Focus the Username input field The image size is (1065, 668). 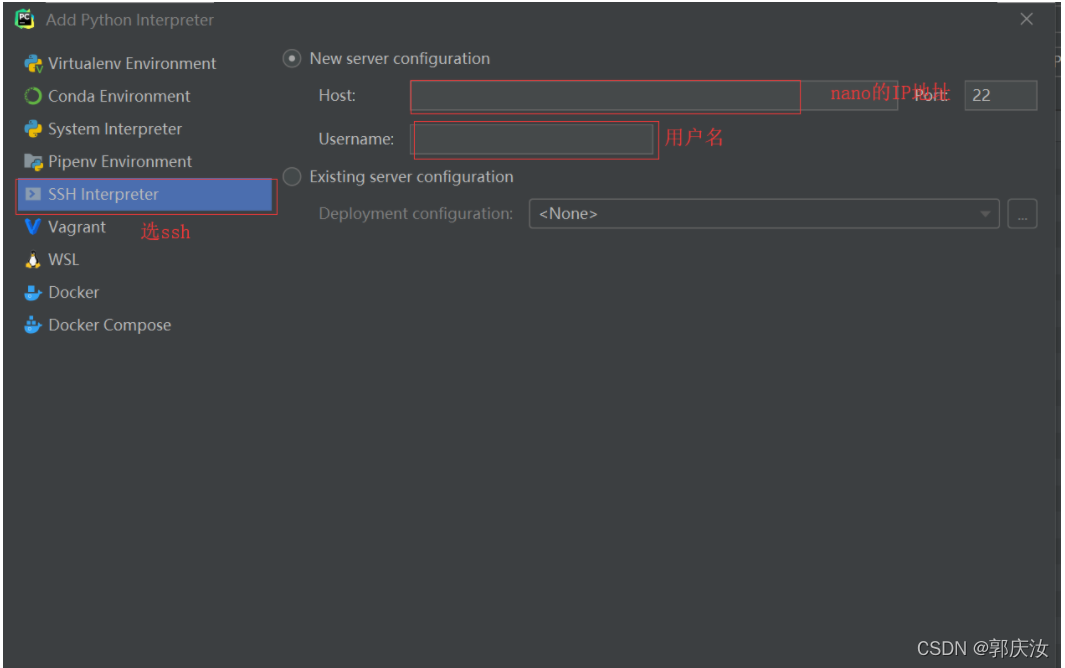point(533,139)
